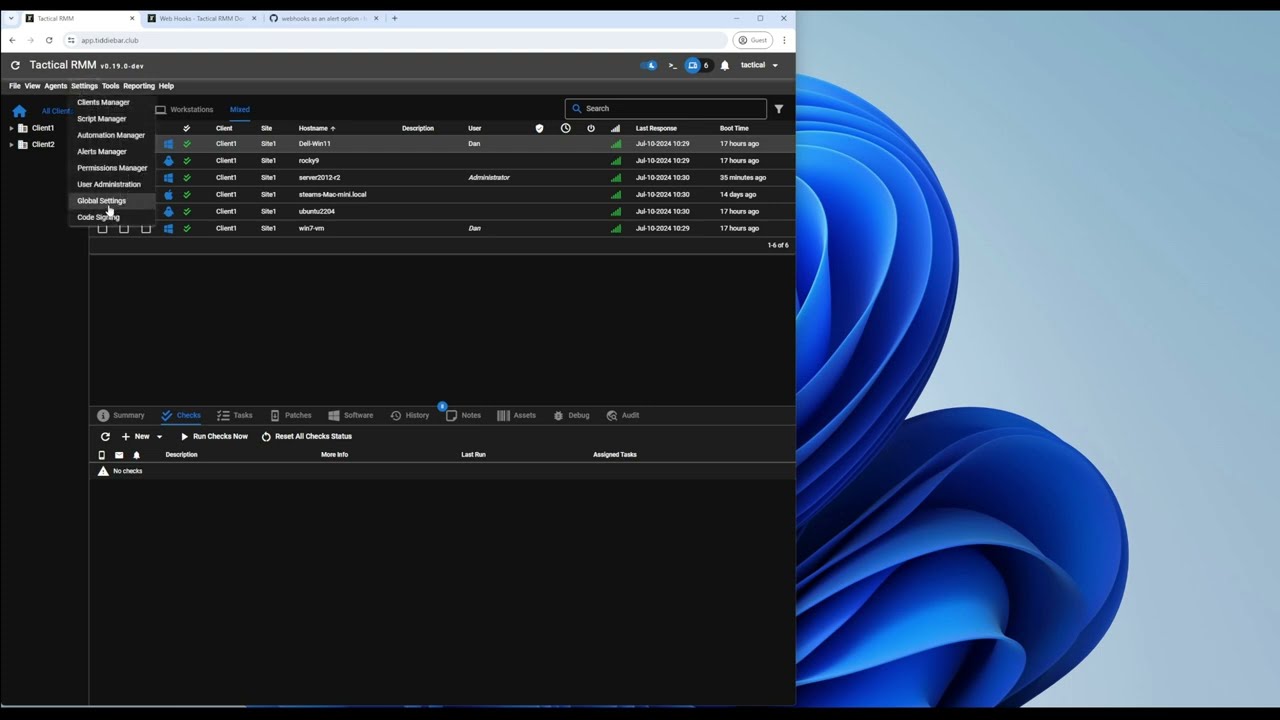
Task: Open the File menu
Action: point(15,86)
